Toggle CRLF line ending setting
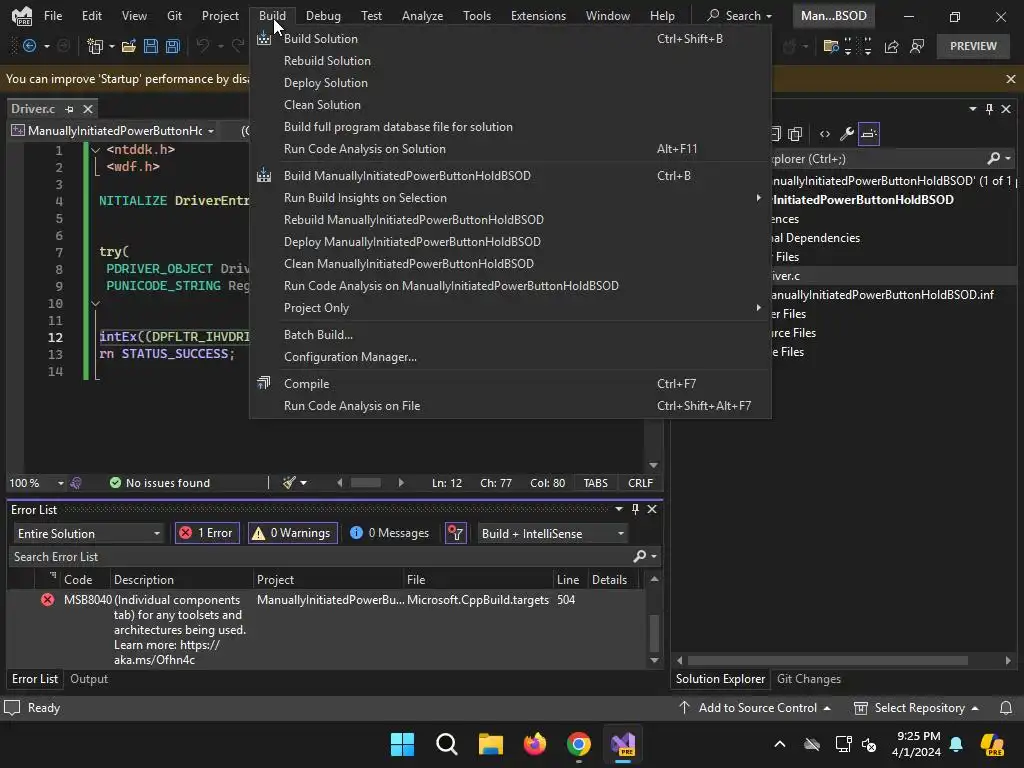Image resolution: width=1024 pixels, height=768 pixels. [x=640, y=483]
